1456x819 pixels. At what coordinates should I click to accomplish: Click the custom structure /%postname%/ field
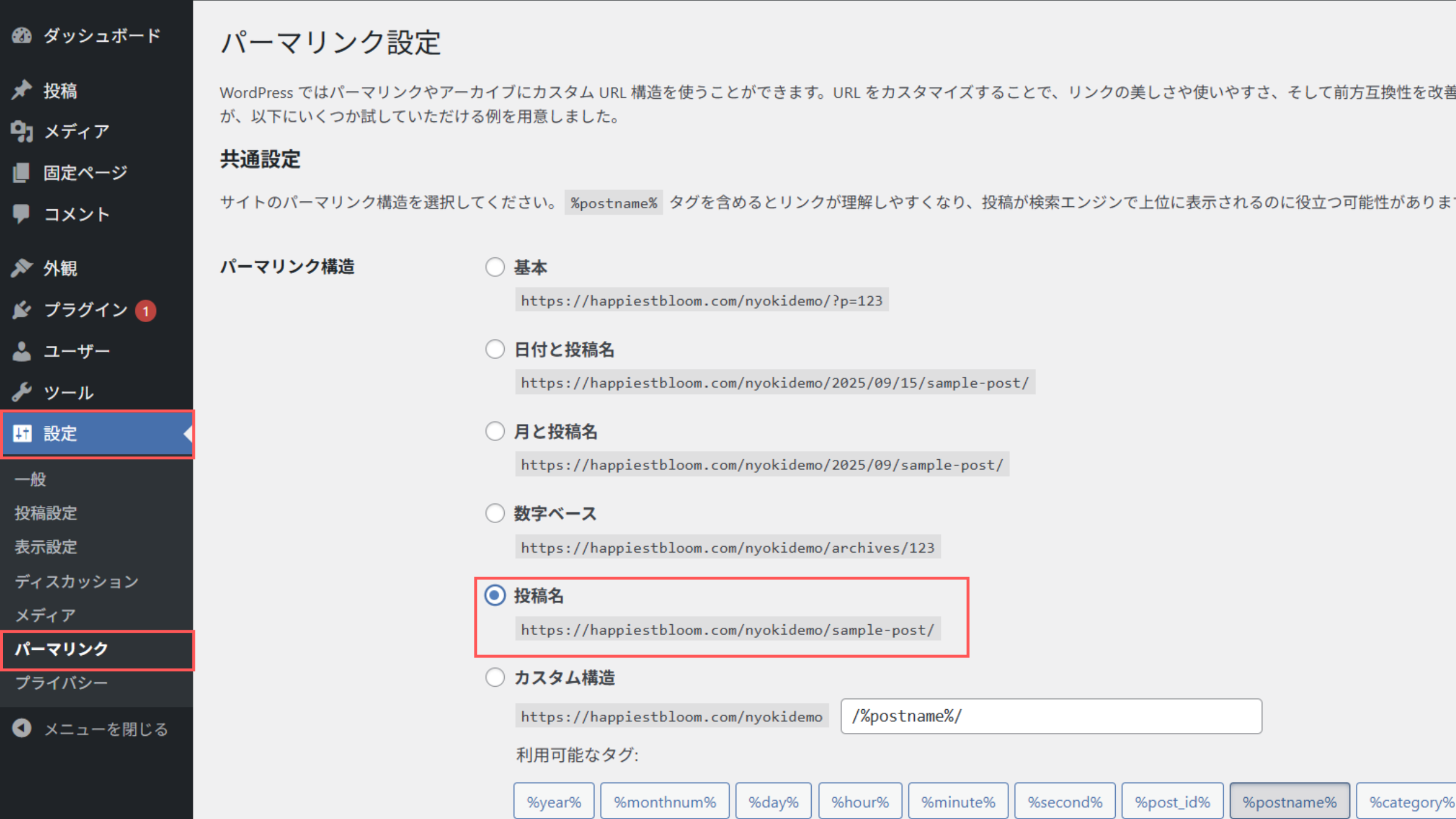click(1051, 716)
